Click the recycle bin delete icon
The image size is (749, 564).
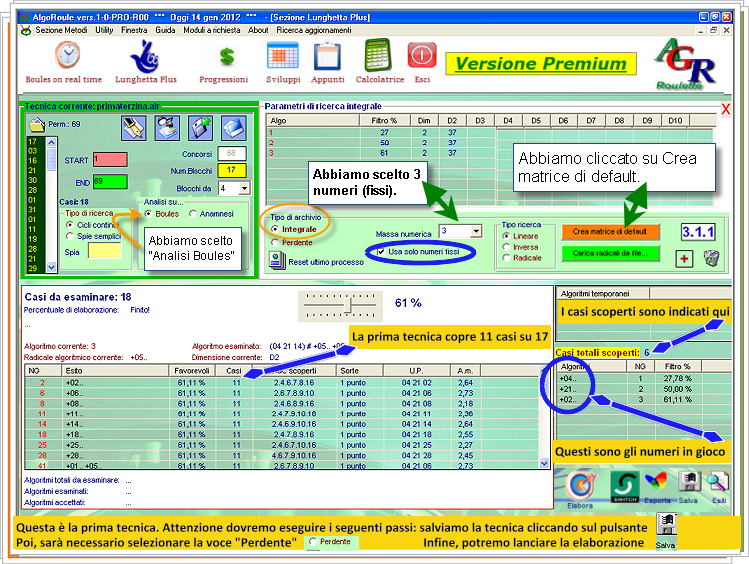(x=711, y=258)
